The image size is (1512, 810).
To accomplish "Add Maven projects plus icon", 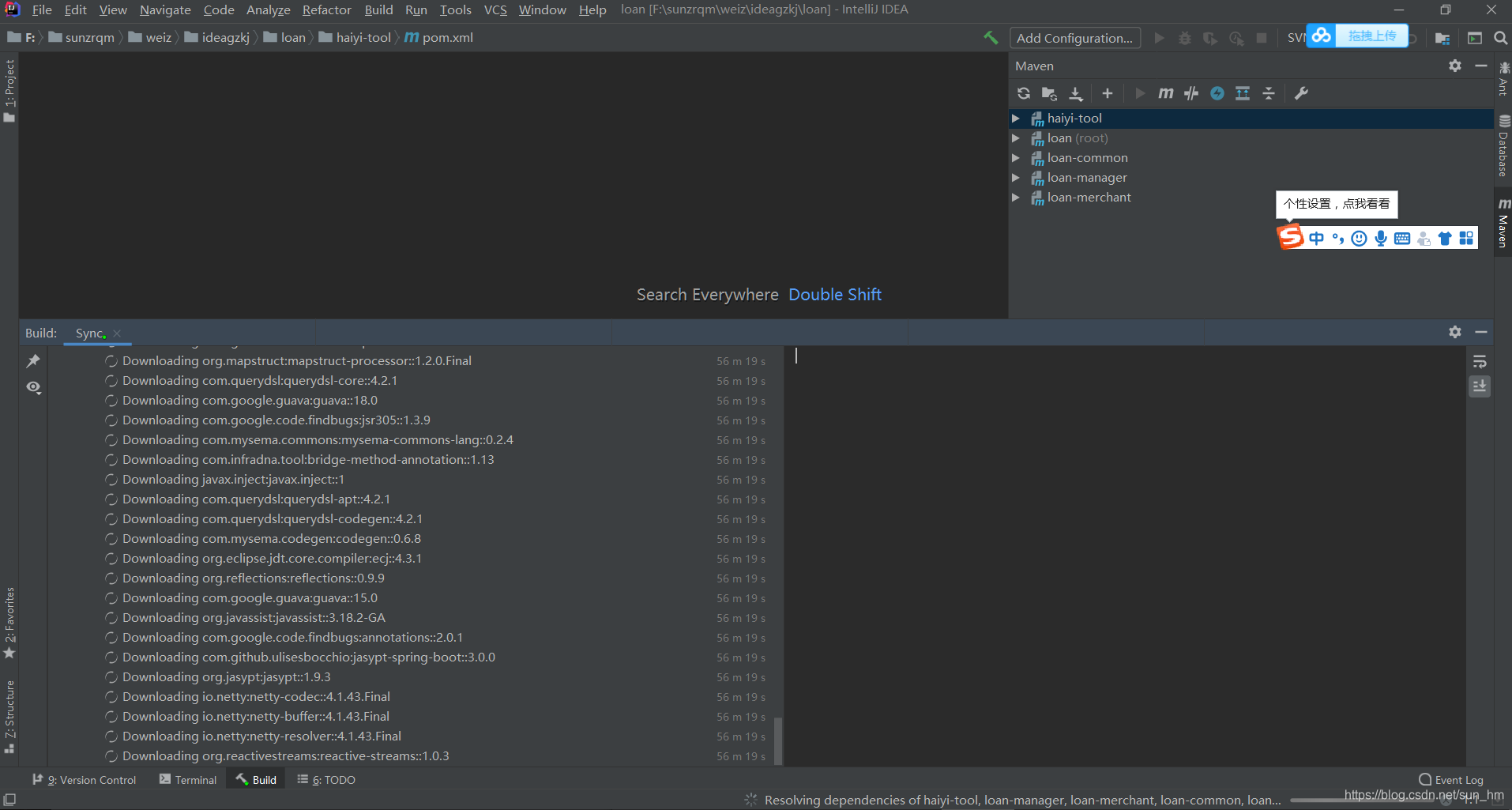I will coord(1108,93).
